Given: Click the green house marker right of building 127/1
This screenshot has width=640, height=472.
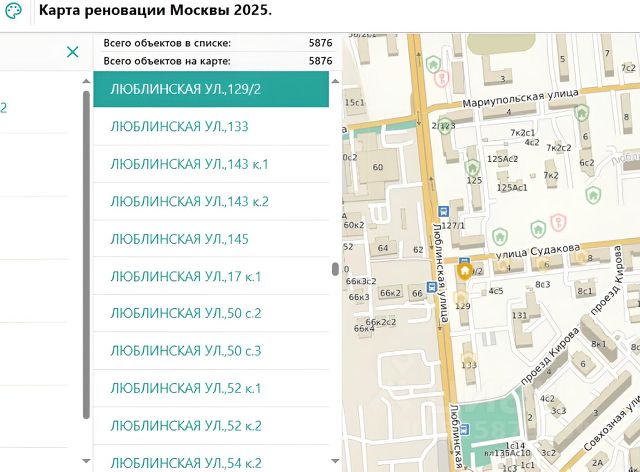Looking at the screenshot, I should pos(500,236).
